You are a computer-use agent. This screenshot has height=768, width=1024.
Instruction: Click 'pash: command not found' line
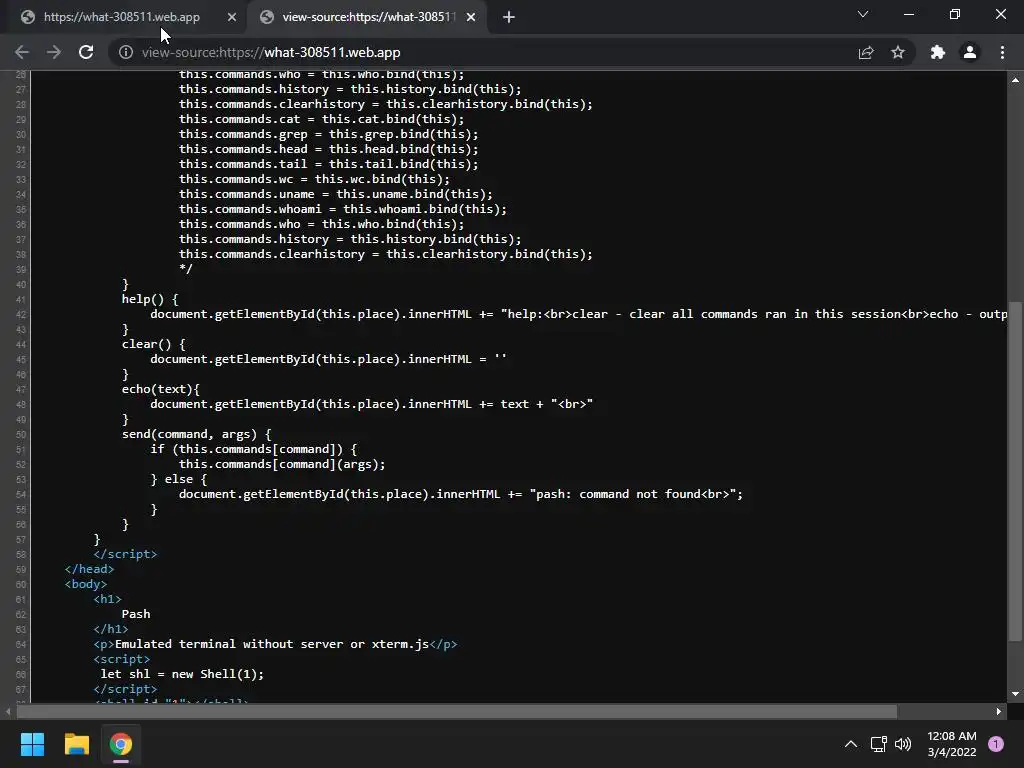[461, 494]
